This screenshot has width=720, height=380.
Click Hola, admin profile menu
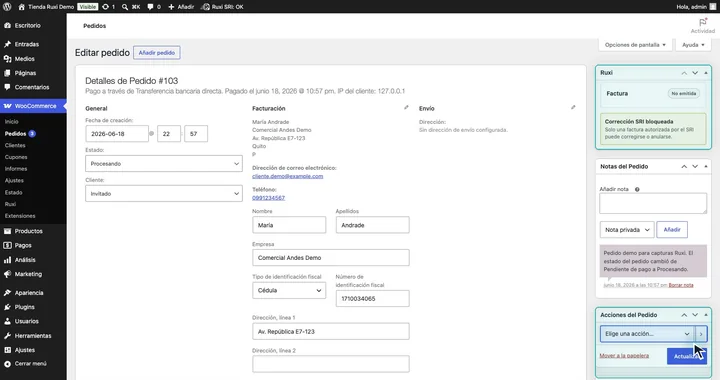coord(696,6)
